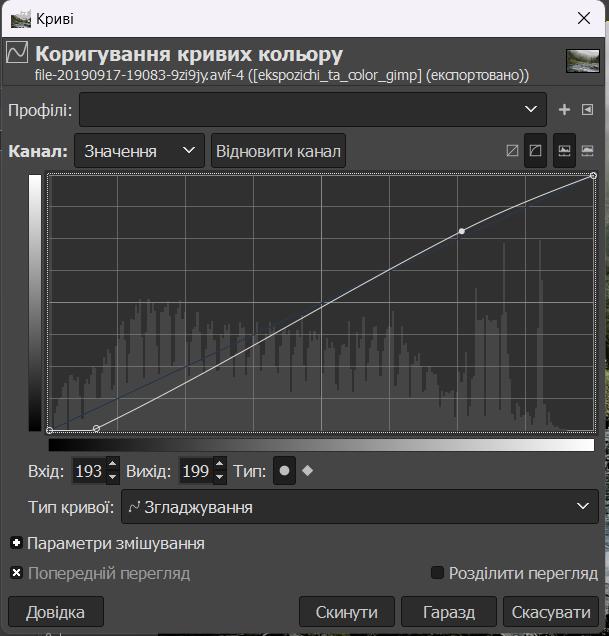The width and height of the screenshot is (609, 636).
Task: Click the Curves tool icon in header
Action: [17, 52]
